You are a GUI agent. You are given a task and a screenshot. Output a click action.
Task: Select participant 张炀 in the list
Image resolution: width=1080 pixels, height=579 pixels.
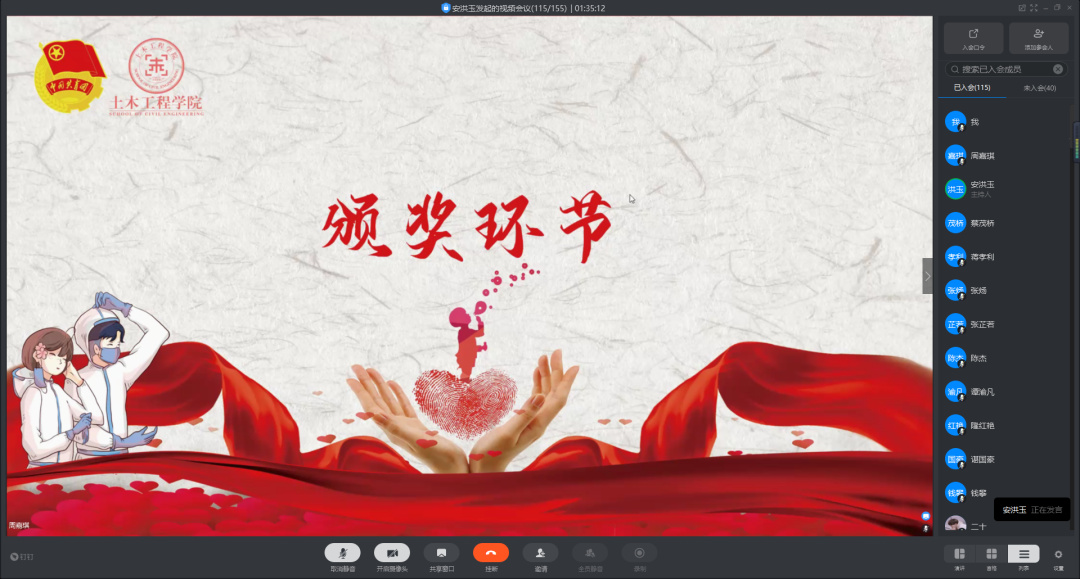coord(1006,291)
